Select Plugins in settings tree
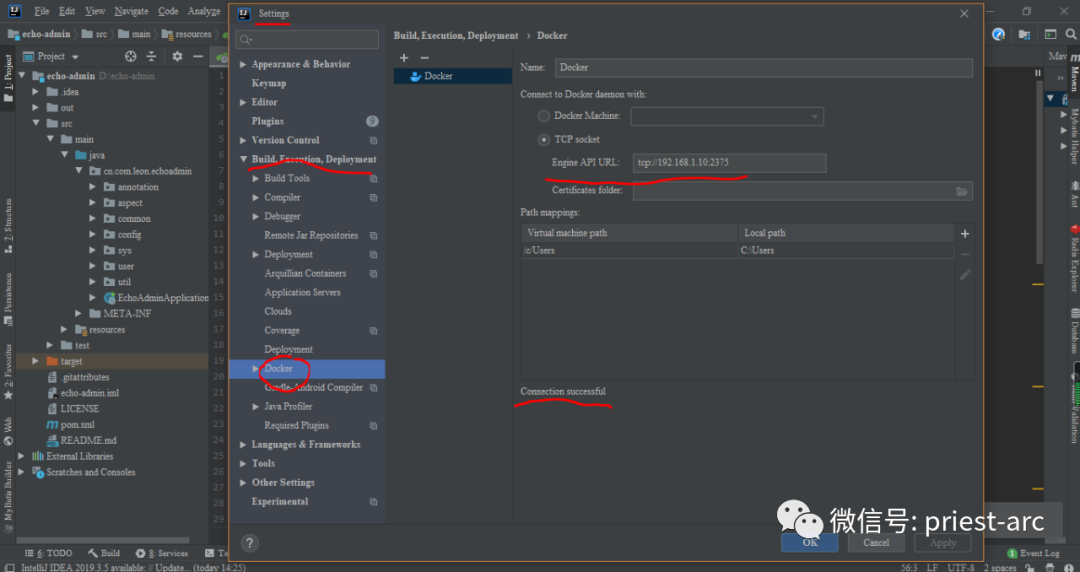 point(267,121)
